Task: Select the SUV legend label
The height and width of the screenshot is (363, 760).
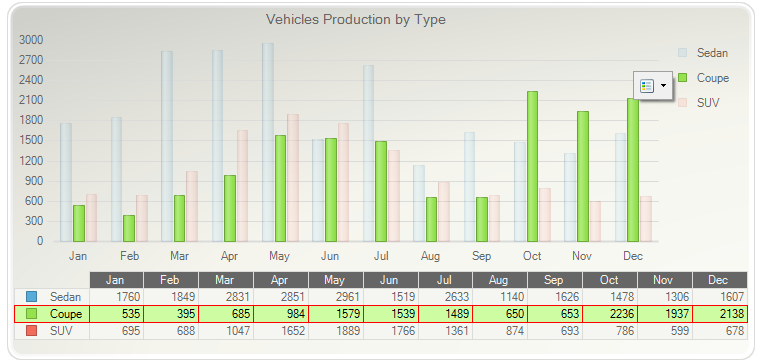Action: point(708,103)
